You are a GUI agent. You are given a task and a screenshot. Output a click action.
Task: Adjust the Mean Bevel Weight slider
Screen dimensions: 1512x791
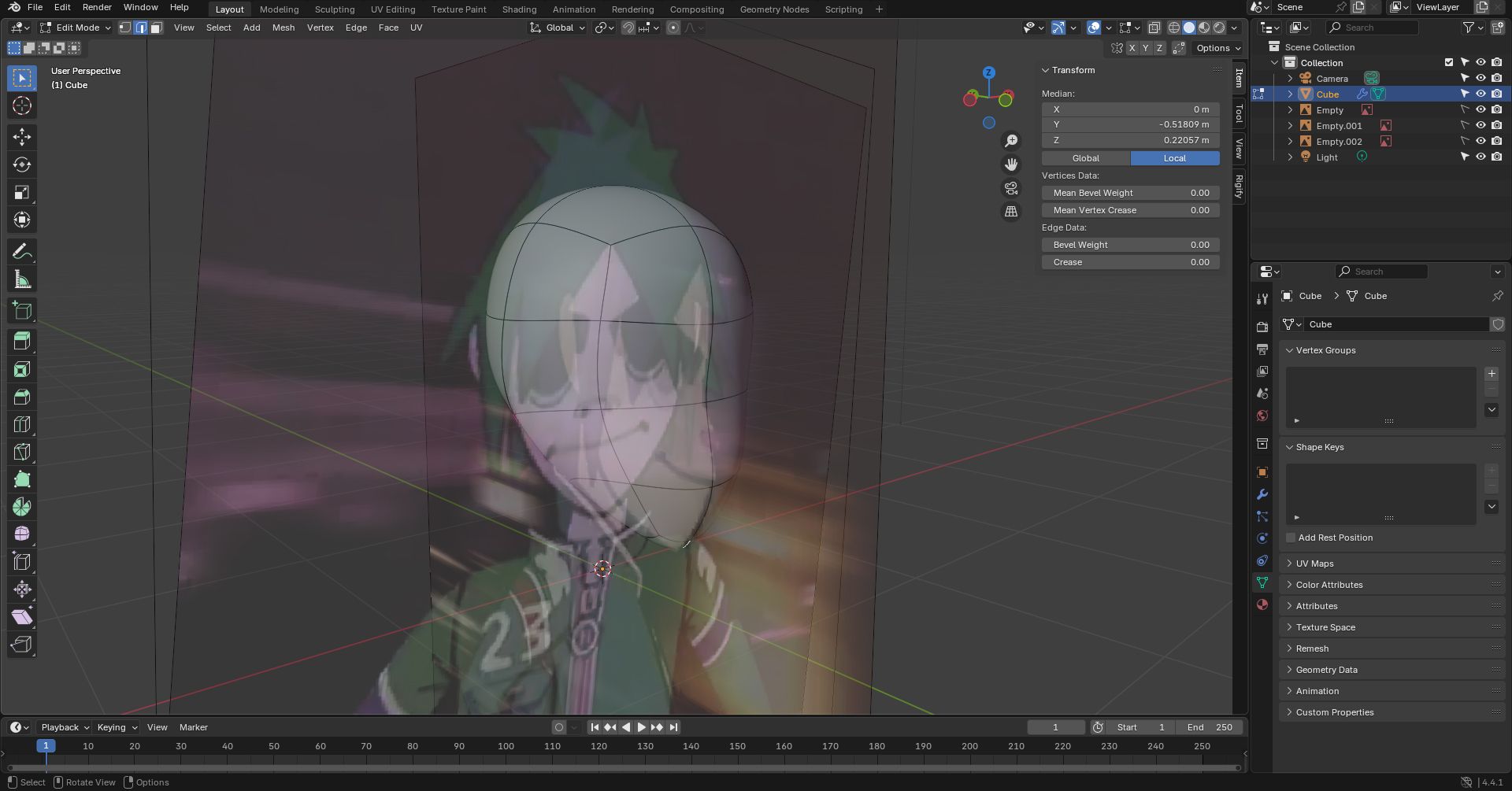coord(1130,193)
